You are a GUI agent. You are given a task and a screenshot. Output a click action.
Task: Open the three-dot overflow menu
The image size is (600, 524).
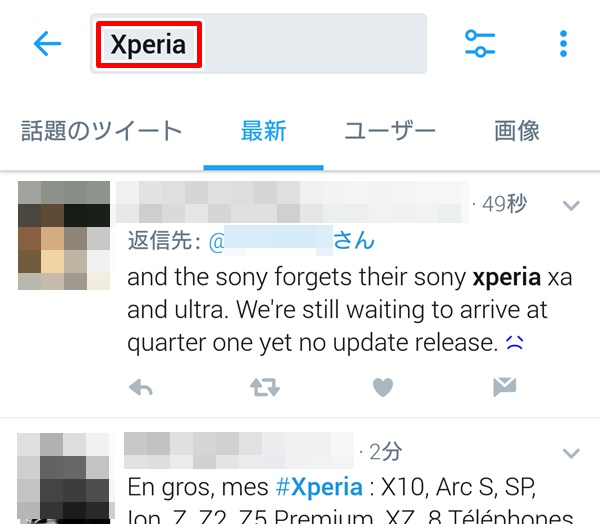[563, 44]
